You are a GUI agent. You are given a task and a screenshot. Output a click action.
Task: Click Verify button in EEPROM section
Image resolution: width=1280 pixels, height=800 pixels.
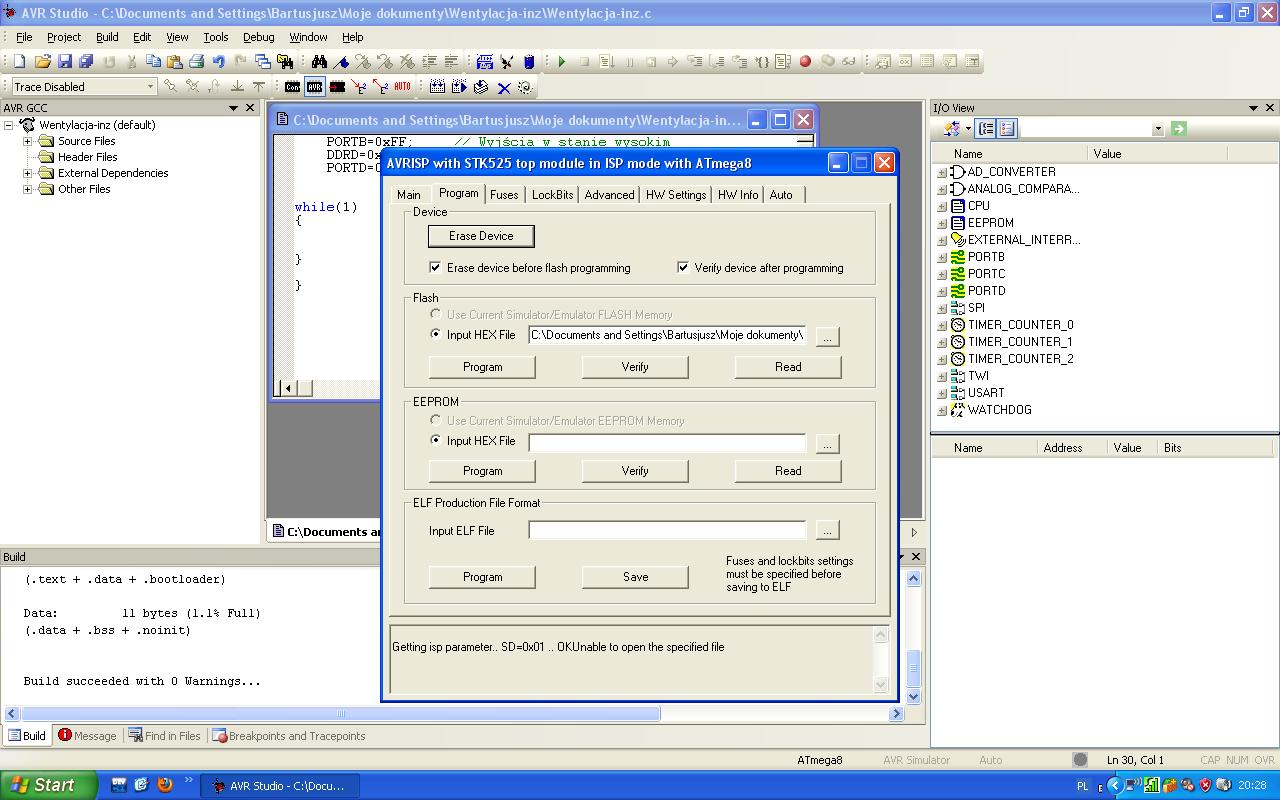[635, 471]
